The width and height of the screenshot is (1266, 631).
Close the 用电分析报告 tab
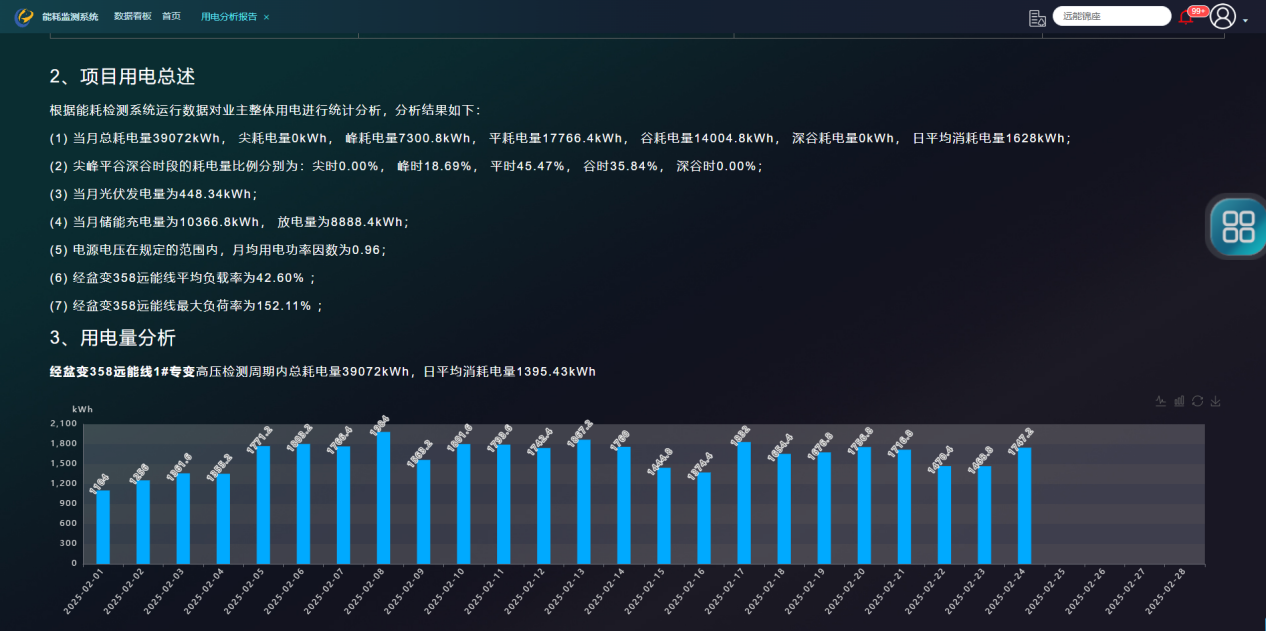(266, 17)
